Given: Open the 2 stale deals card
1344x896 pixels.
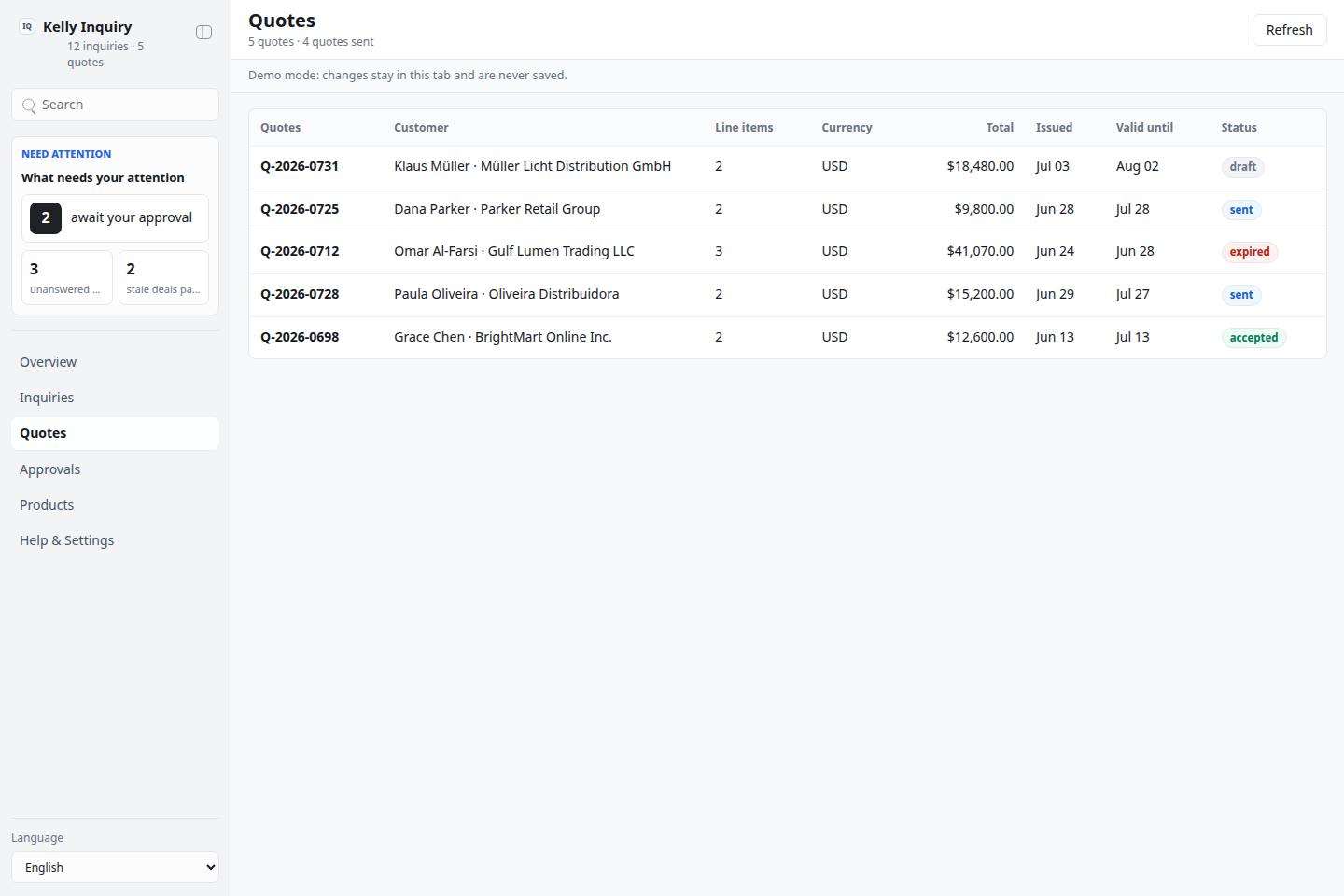Looking at the screenshot, I should 163,277.
